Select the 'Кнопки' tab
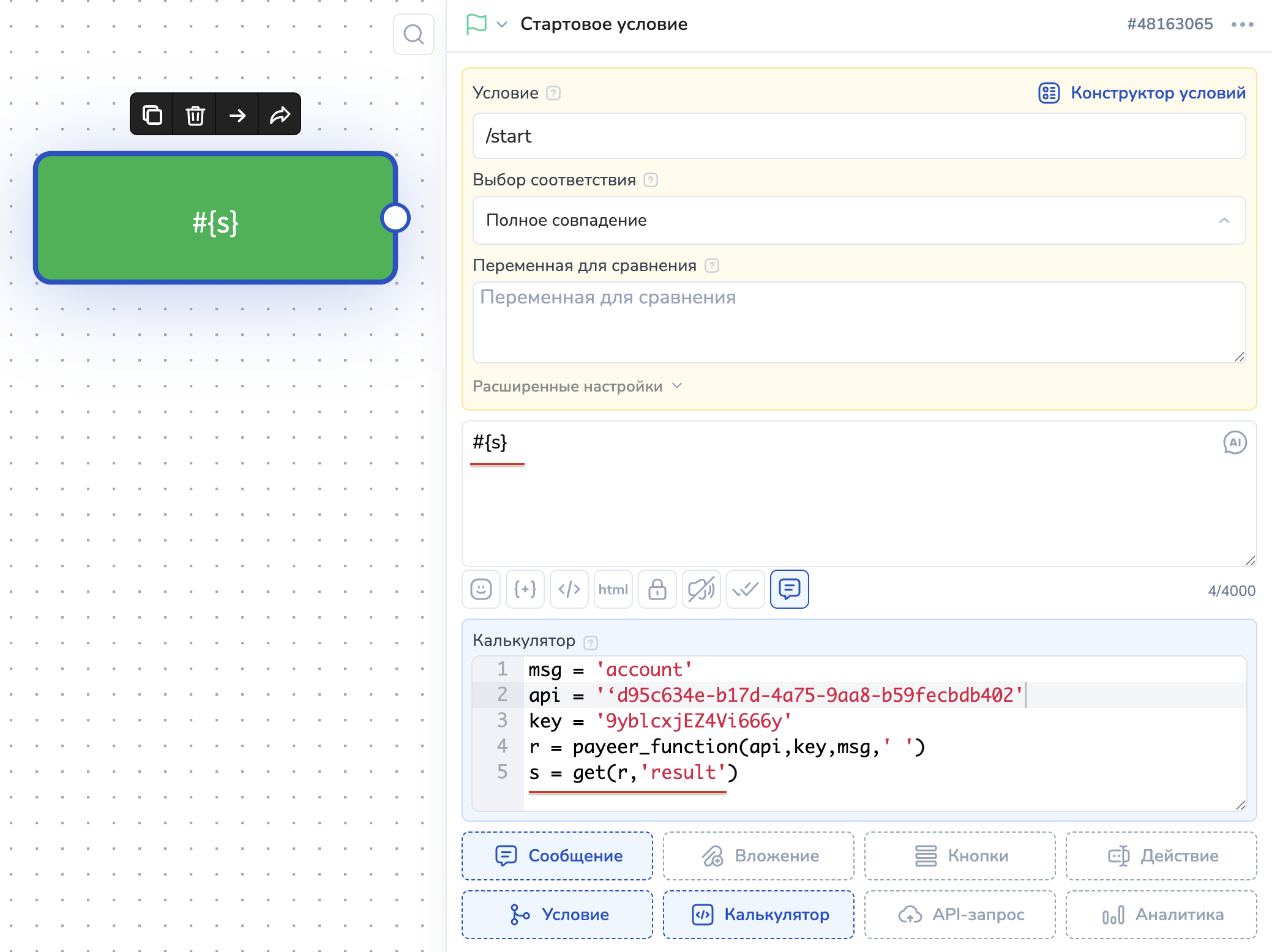This screenshot has width=1272, height=952. (960, 855)
